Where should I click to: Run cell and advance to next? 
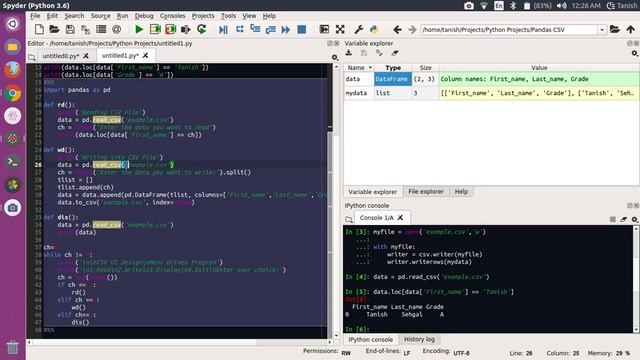(170, 29)
